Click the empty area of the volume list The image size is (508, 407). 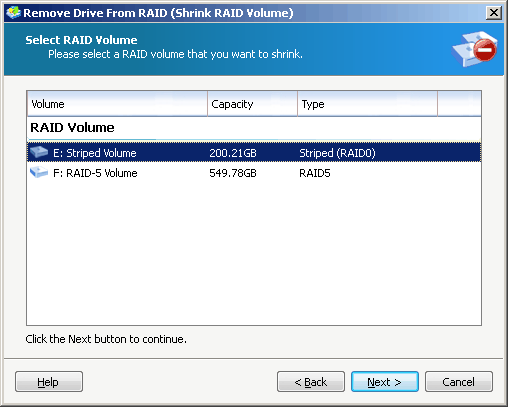pos(254,253)
